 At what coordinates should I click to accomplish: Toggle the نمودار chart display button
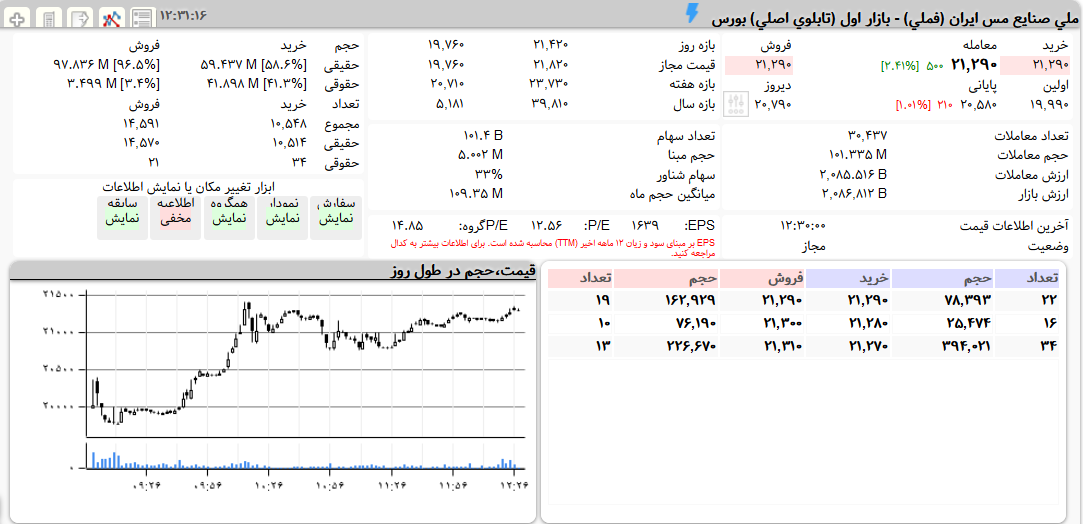282,217
